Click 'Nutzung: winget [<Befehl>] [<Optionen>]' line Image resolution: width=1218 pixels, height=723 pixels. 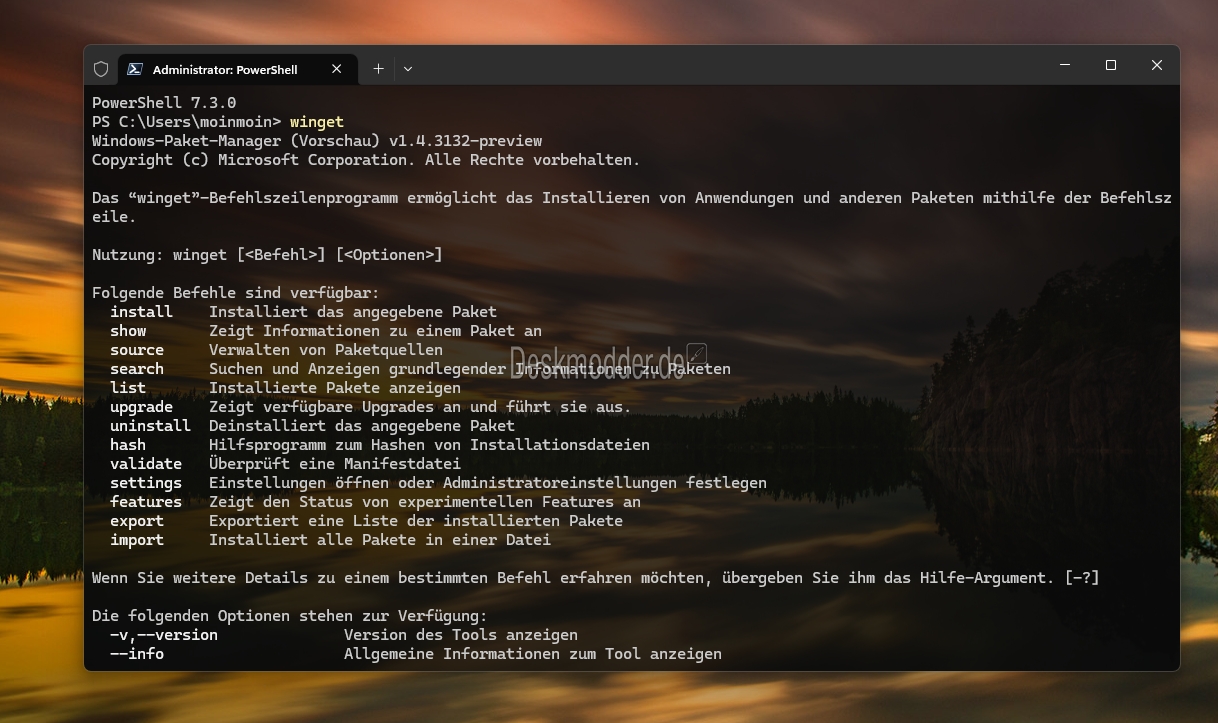(267, 255)
